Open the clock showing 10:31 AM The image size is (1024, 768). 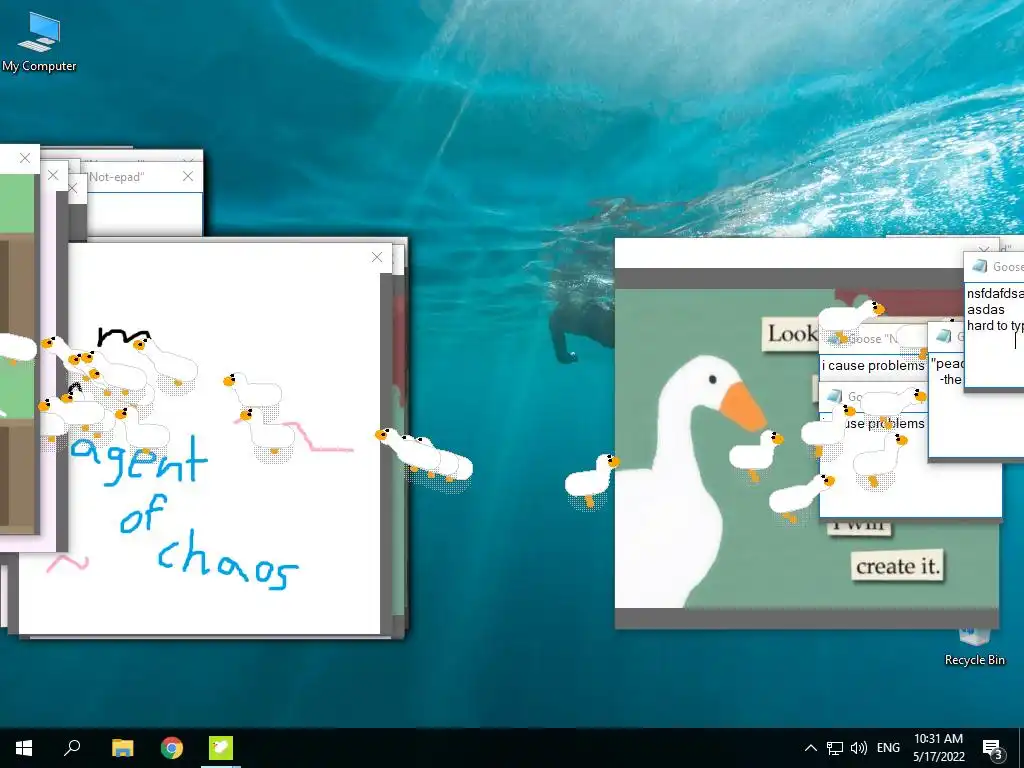[x=938, y=739]
